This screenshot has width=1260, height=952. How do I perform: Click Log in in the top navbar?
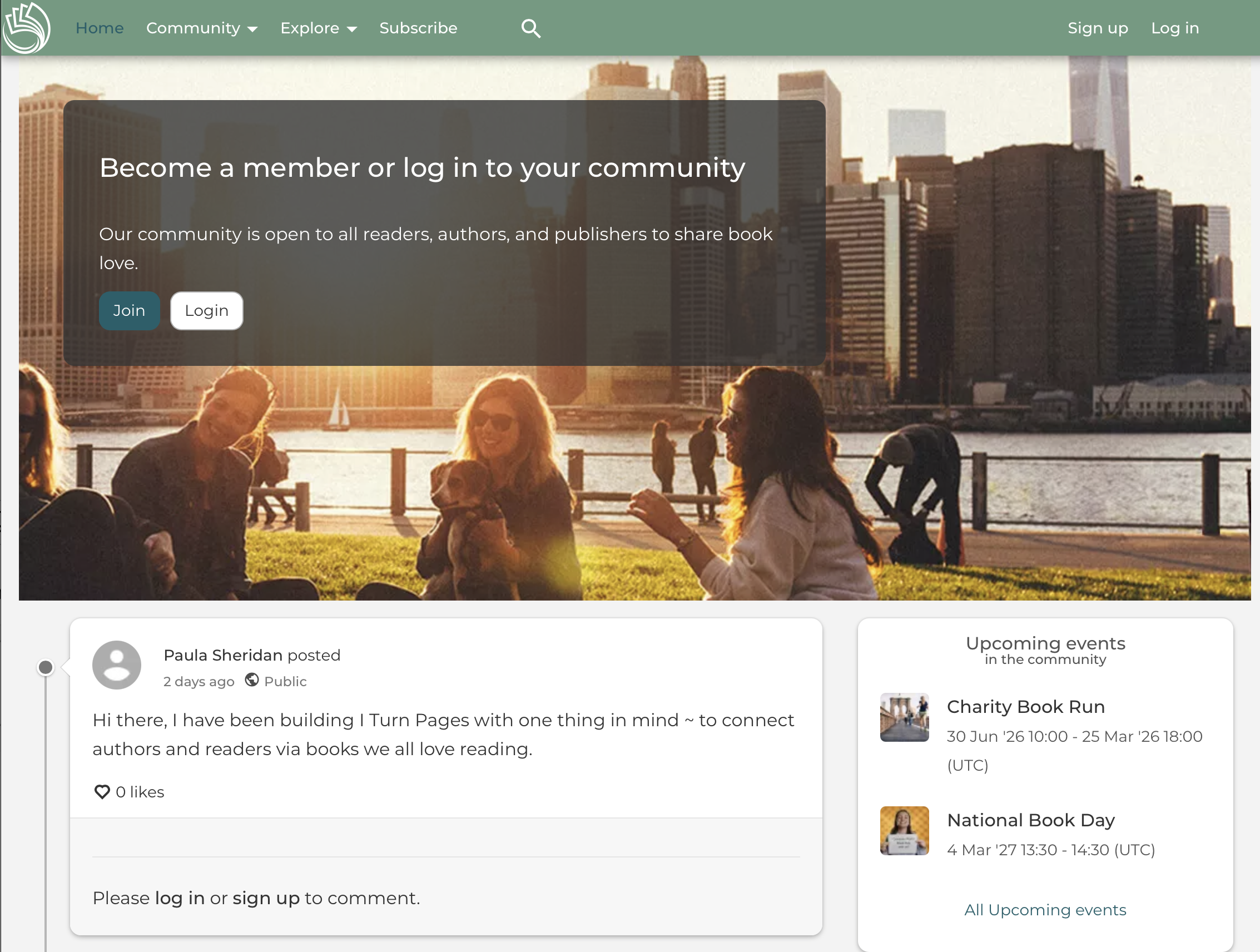[x=1174, y=28]
